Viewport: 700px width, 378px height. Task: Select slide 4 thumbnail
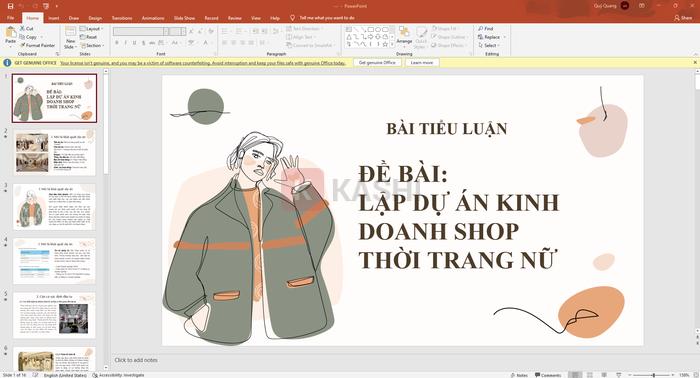tap(54, 261)
